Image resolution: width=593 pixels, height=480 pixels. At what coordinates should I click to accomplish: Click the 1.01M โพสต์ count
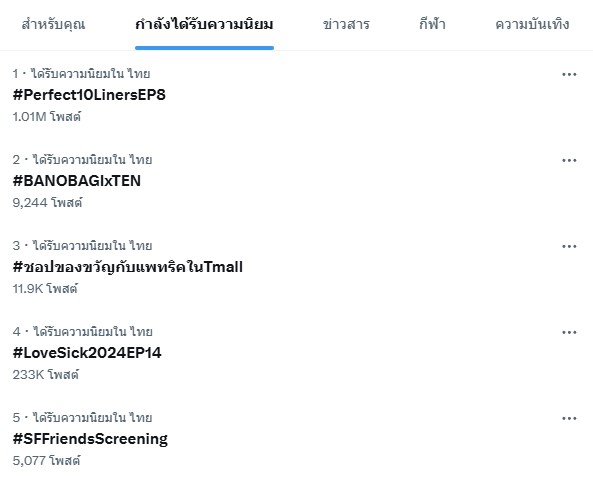click(47, 117)
